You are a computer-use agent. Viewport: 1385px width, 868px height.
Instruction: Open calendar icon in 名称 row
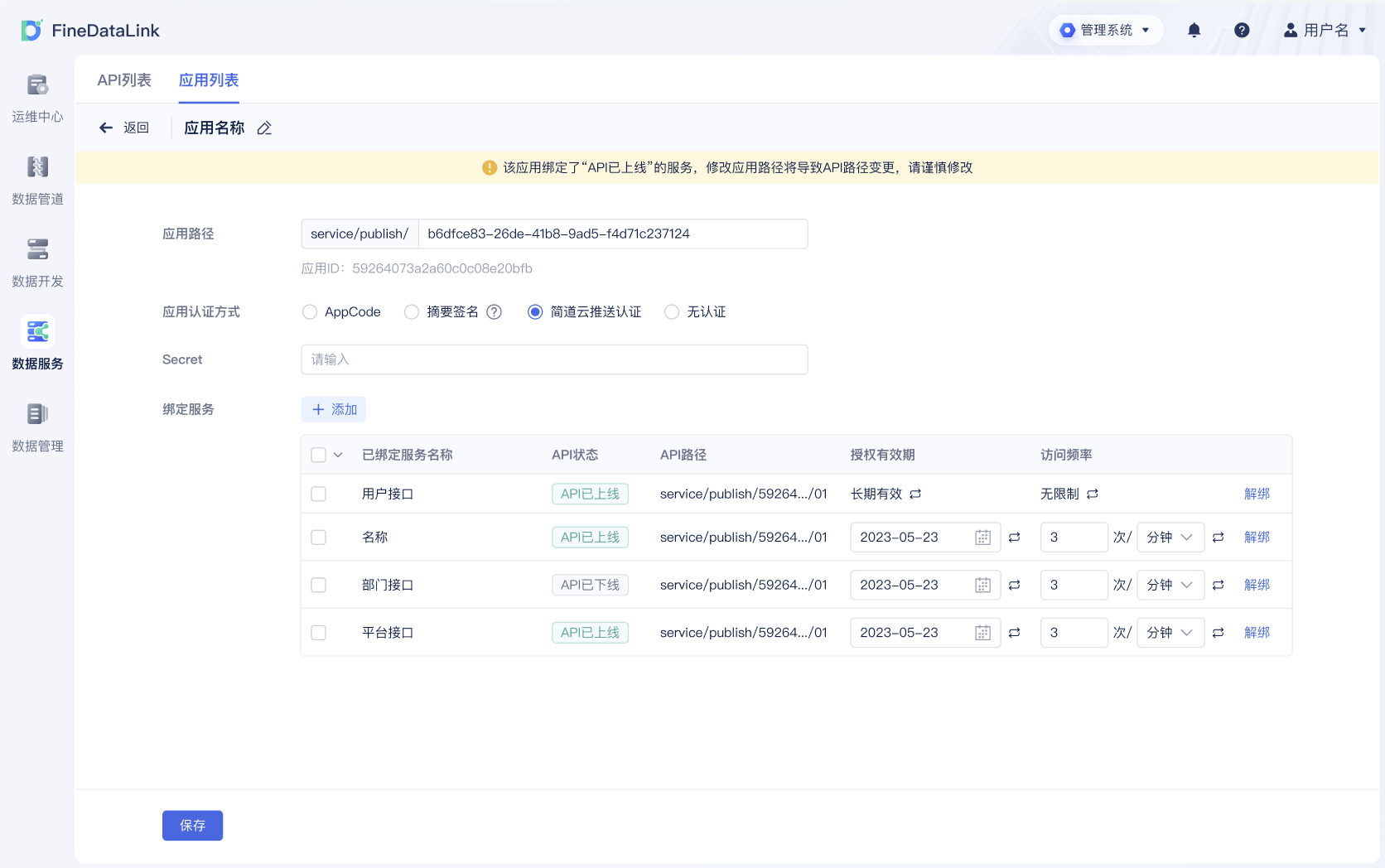pyautogui.click(x=983, y=538)
